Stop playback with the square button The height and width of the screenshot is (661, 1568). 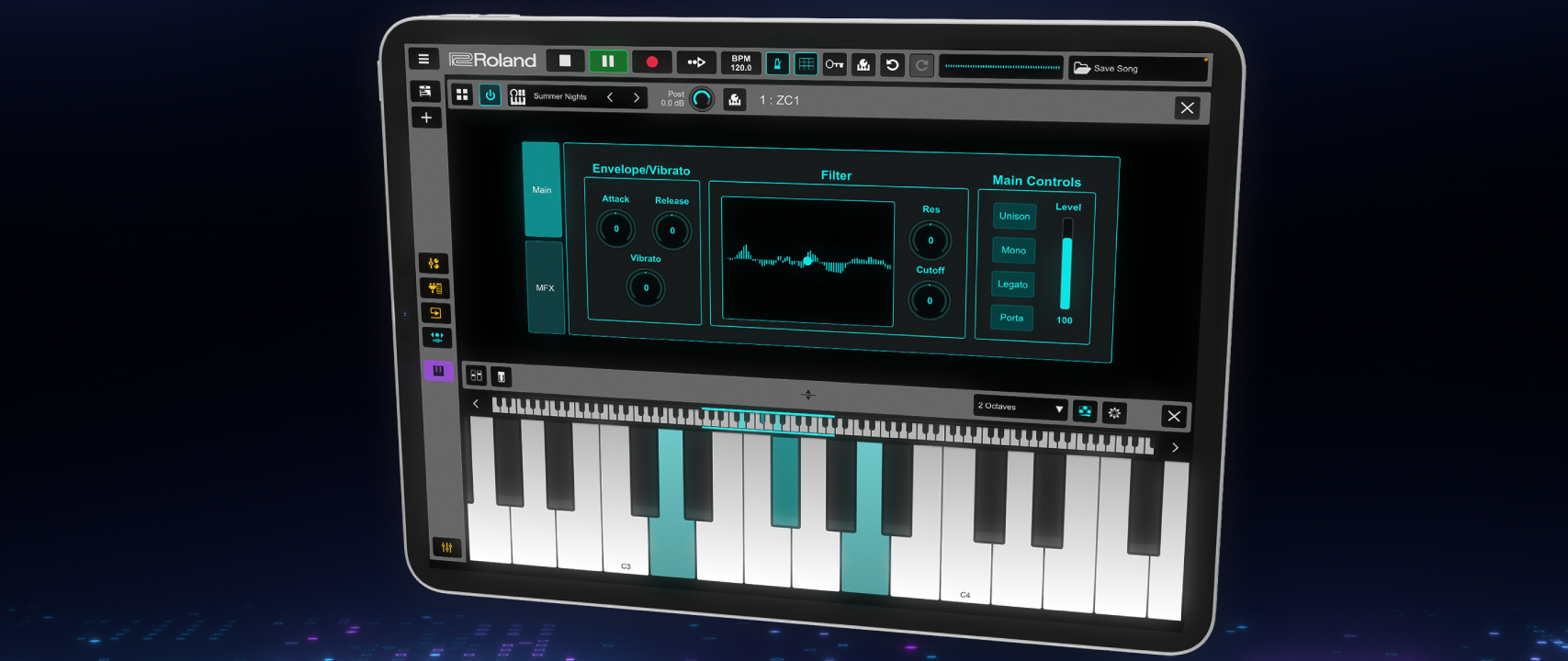(x=565, y=61)
